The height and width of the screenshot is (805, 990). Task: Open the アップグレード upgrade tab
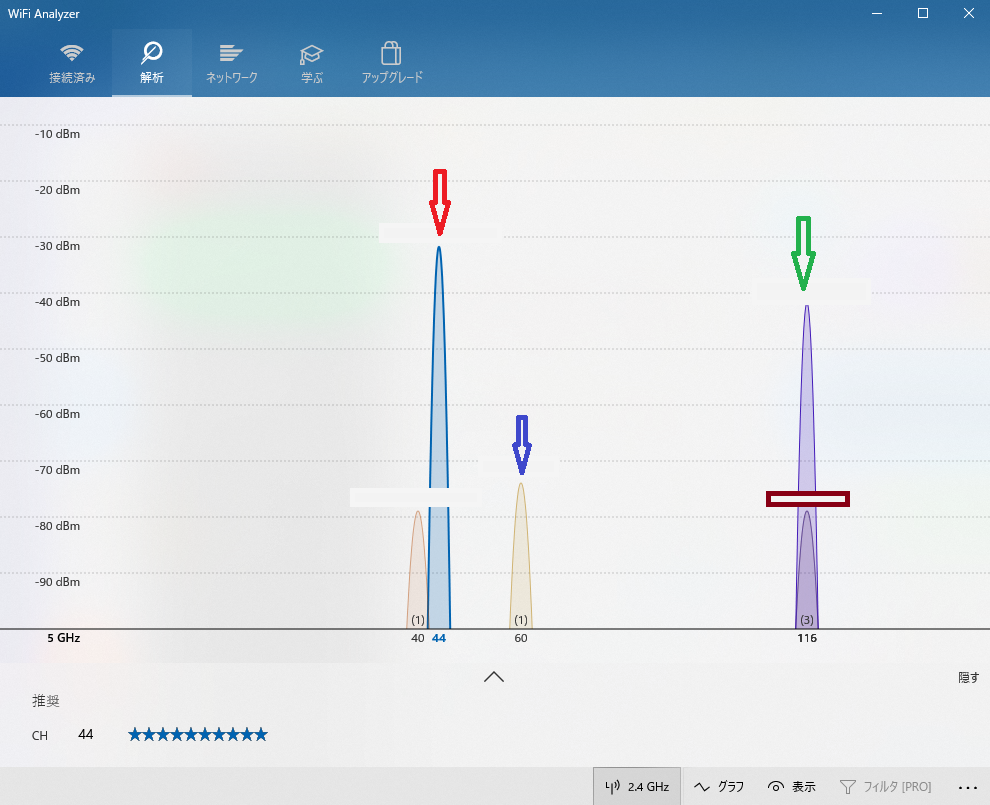click(391, 63)
